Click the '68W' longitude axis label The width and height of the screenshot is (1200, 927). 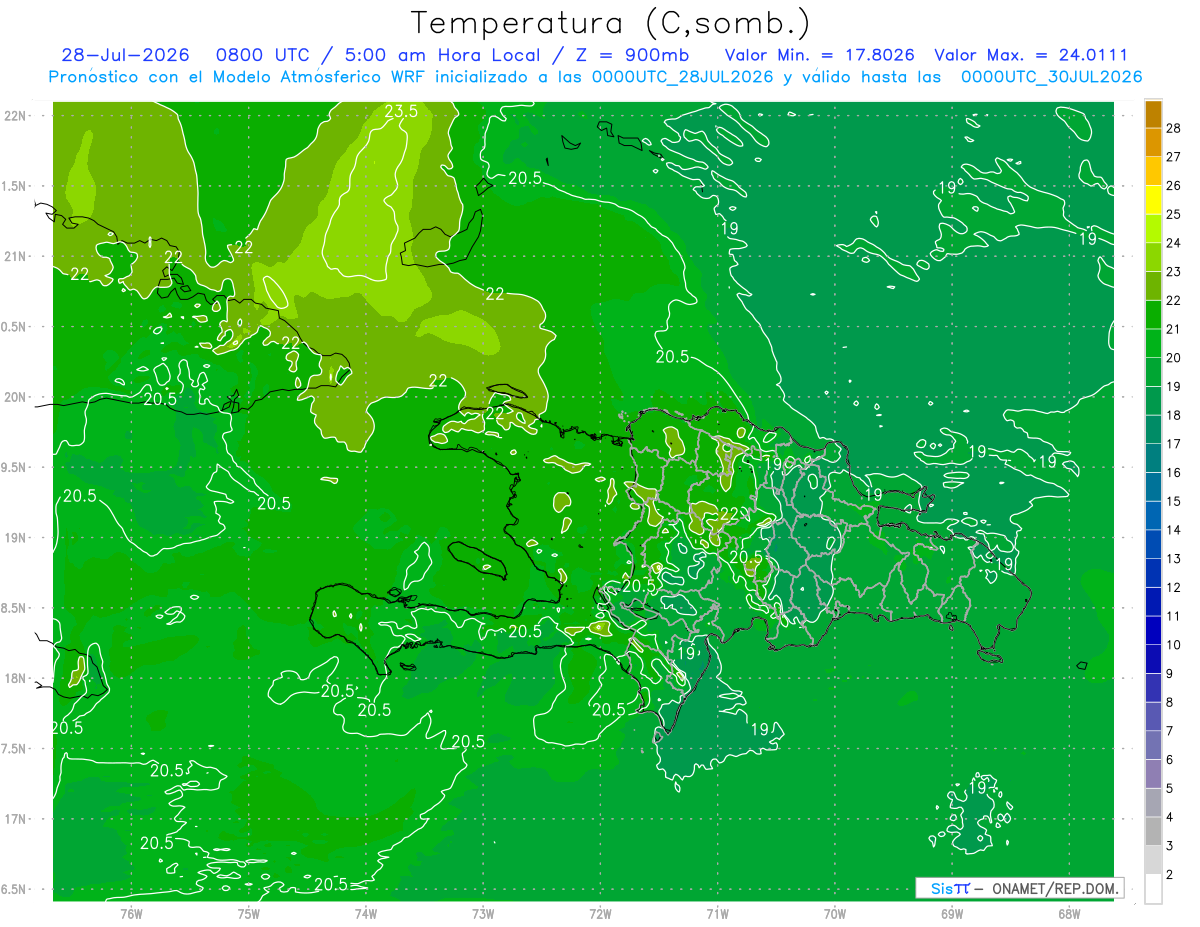pyautogui.click(x=1068, y=913)
